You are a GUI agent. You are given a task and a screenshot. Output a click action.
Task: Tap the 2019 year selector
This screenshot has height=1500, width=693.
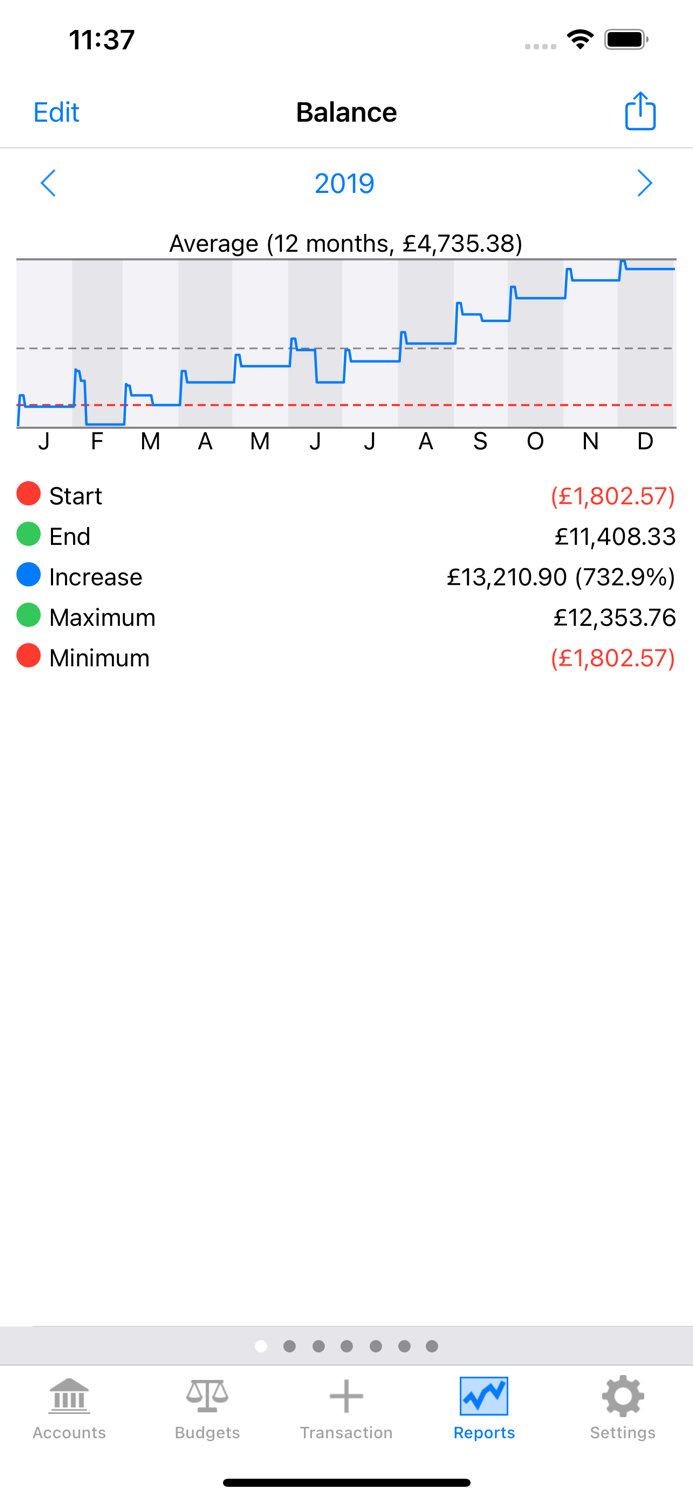pos(344,183)
